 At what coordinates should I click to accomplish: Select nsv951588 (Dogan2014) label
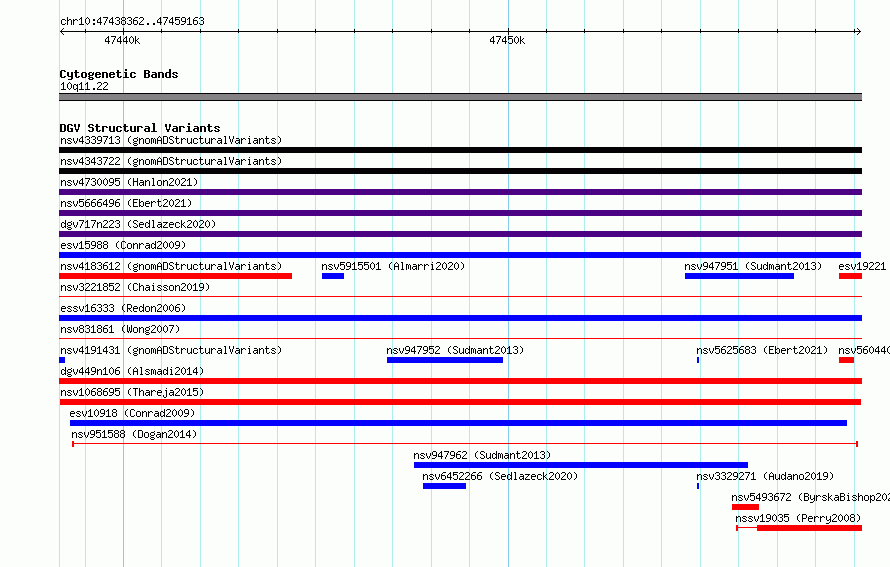point(134,434)
